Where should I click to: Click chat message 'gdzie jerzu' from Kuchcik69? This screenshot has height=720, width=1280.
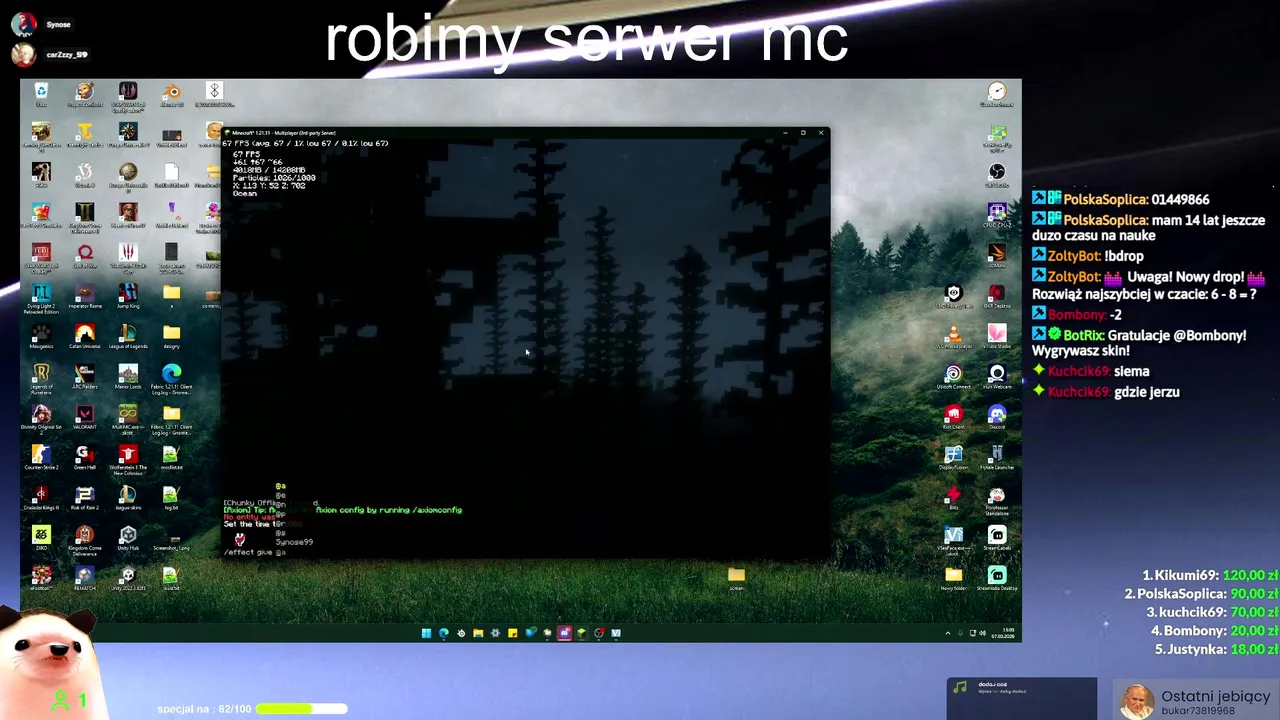[x=1146, y=392]
